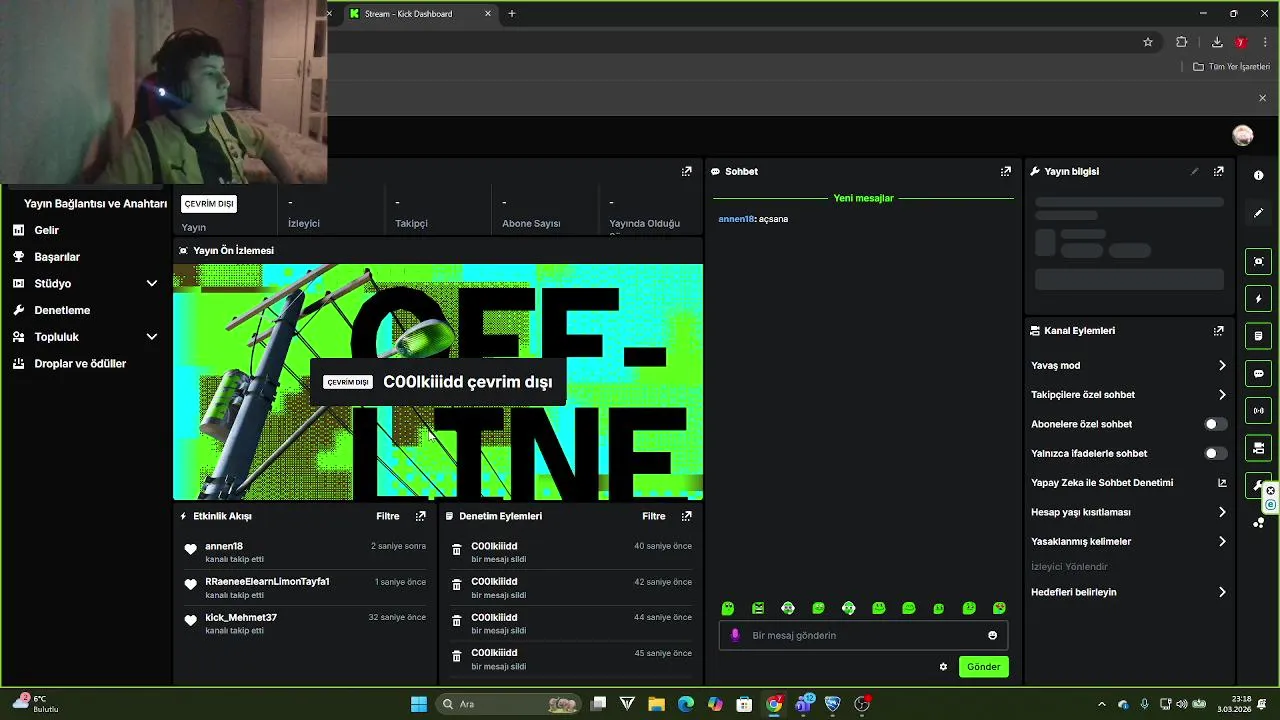Toggle Abonelere özel sohbet switch

pyautogui.click(x=1215, y=424)
